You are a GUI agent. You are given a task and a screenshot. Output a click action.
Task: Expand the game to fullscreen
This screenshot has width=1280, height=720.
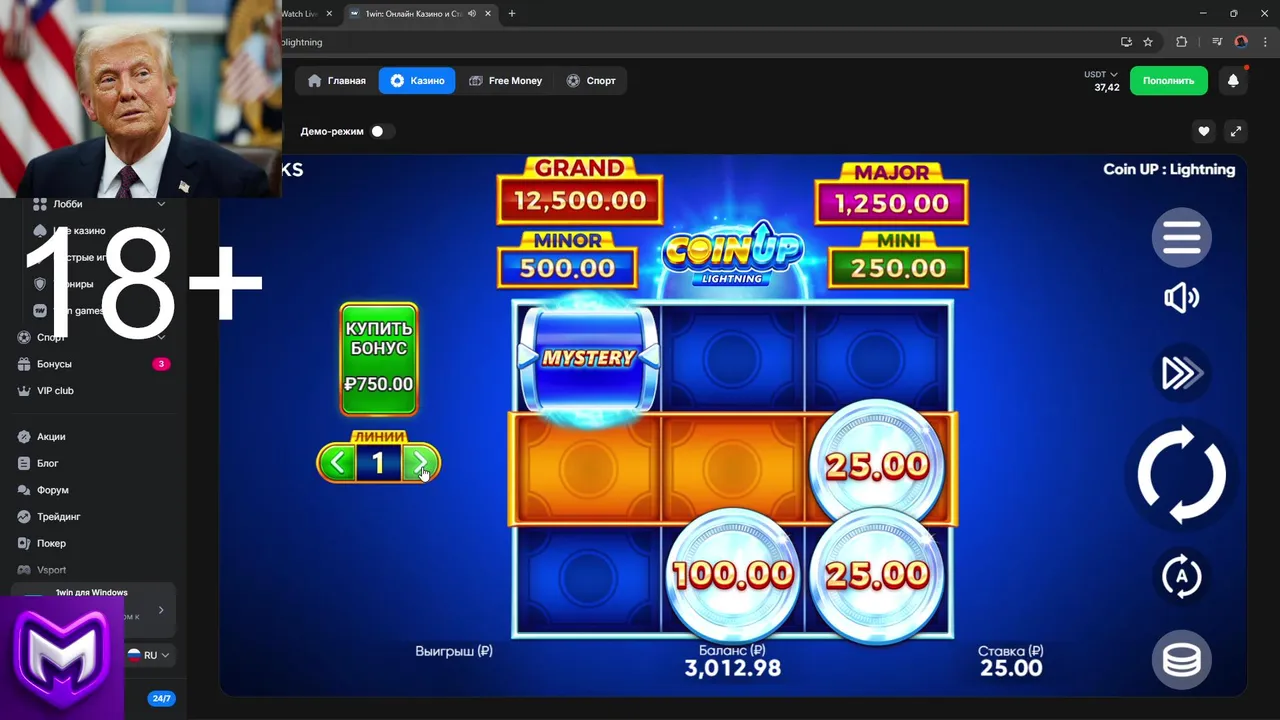coord(1235,131)
